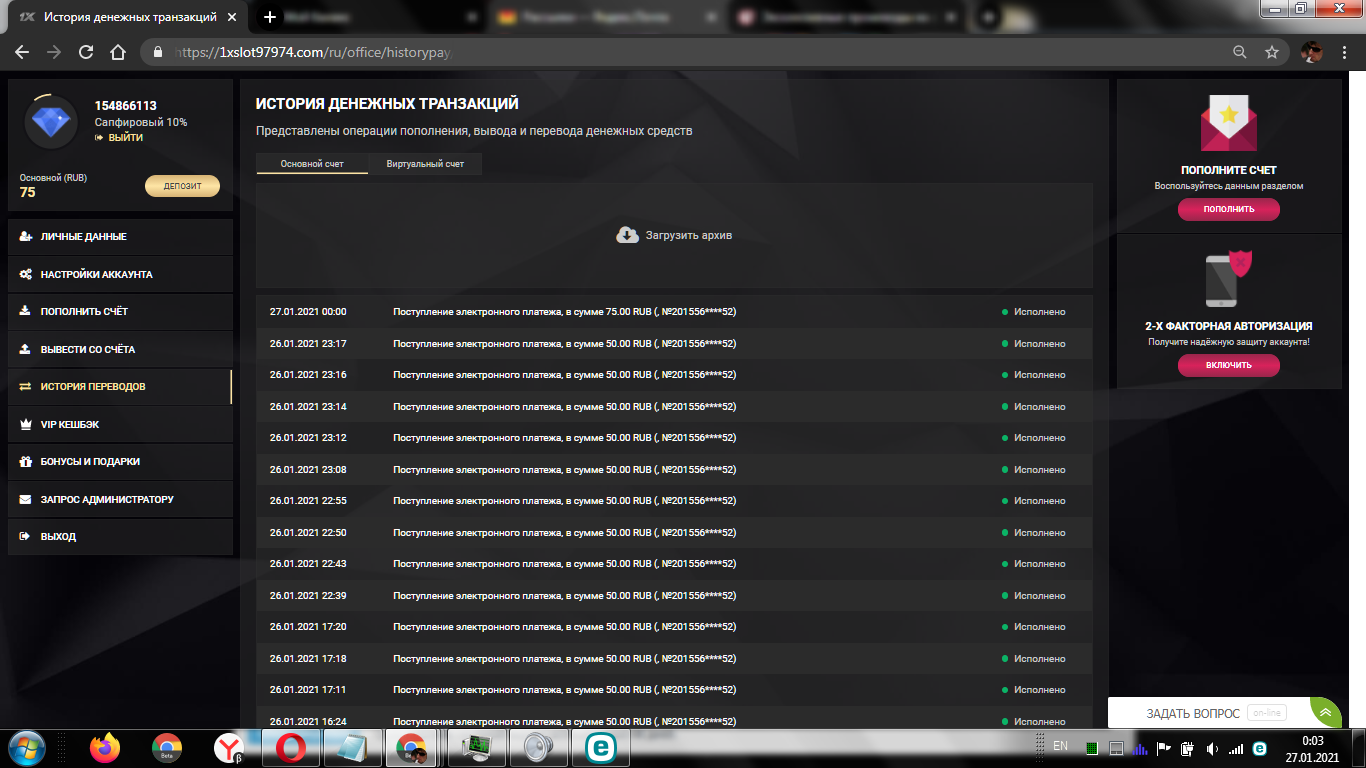Open Chrome Beta from the taskbar
Screen dimensions: 1366x768
pos(166,748)
